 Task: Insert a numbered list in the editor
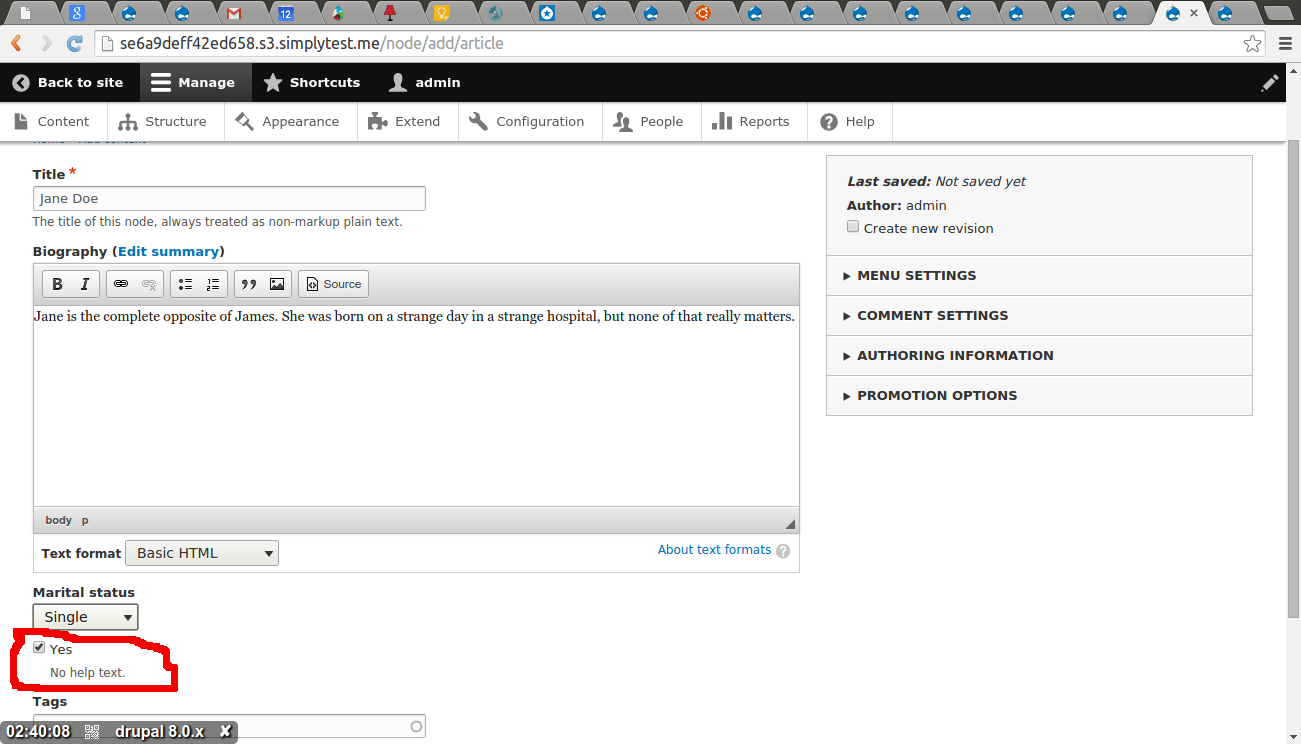click(x=212, y=283)
